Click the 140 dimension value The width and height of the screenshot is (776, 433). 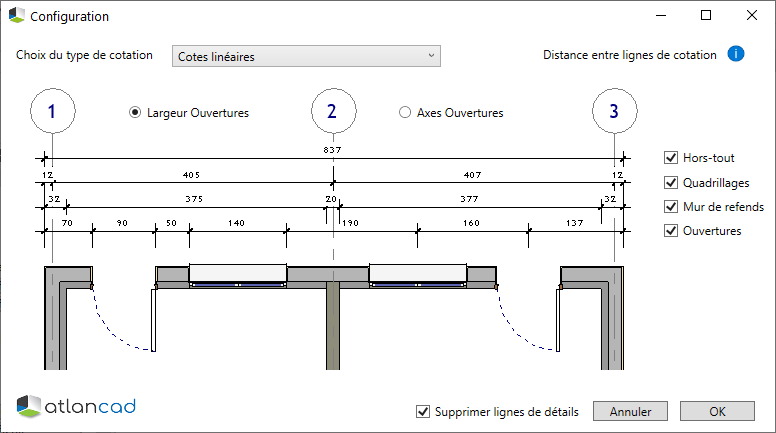pos(237,223)
